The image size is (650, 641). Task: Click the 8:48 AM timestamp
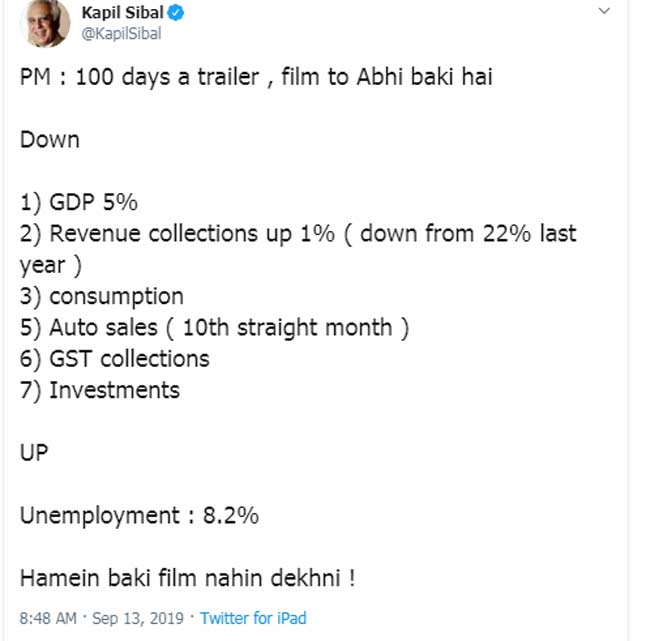point(48,618)
